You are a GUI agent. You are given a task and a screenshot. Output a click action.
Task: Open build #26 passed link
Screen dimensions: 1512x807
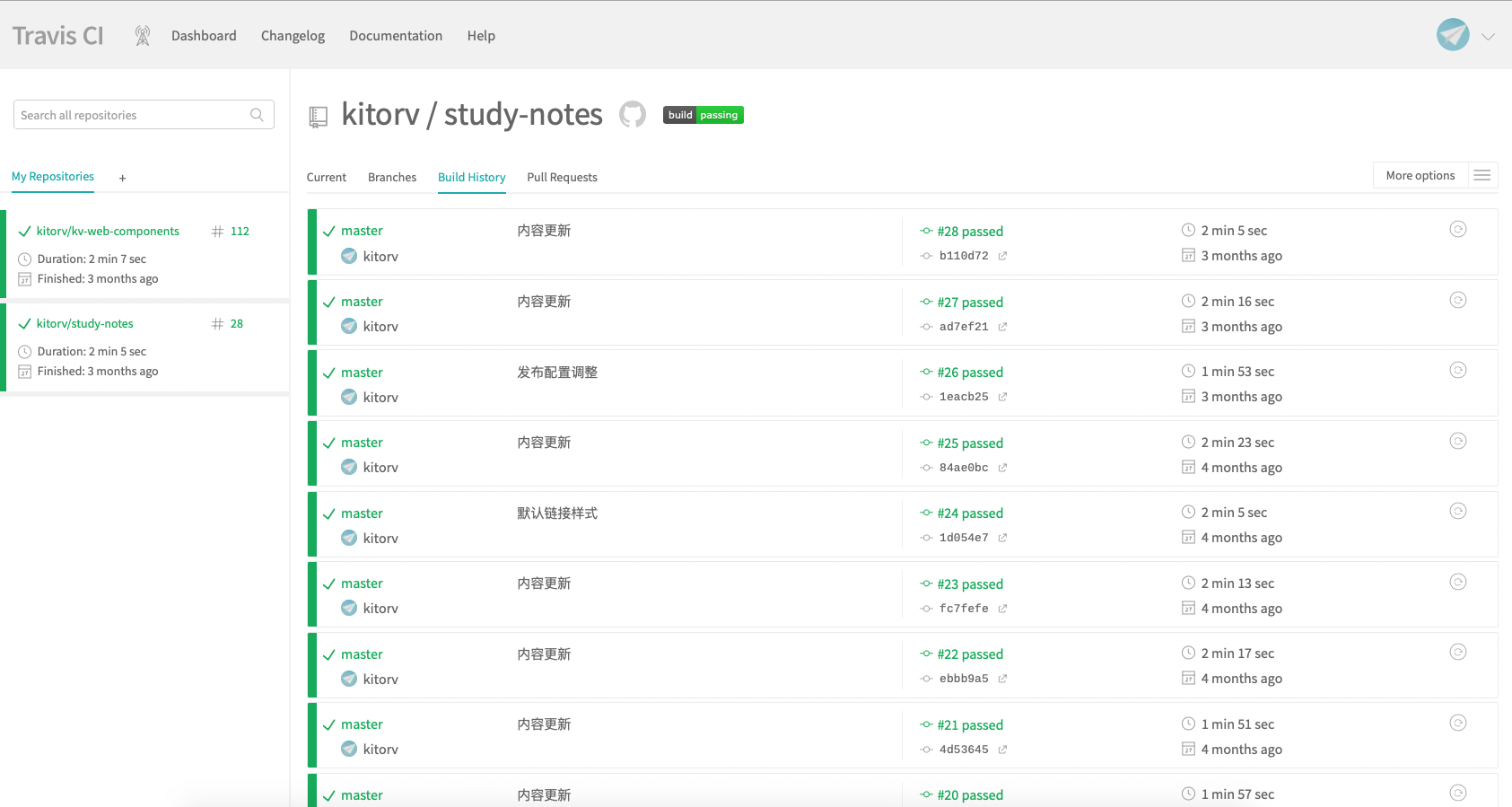click(970, 373)
